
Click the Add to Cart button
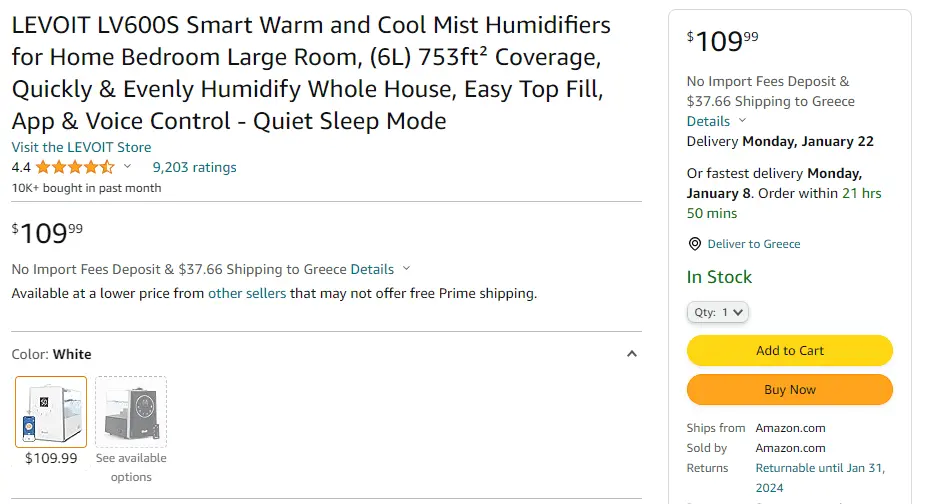pyautogui.click(x=790, y=350)
